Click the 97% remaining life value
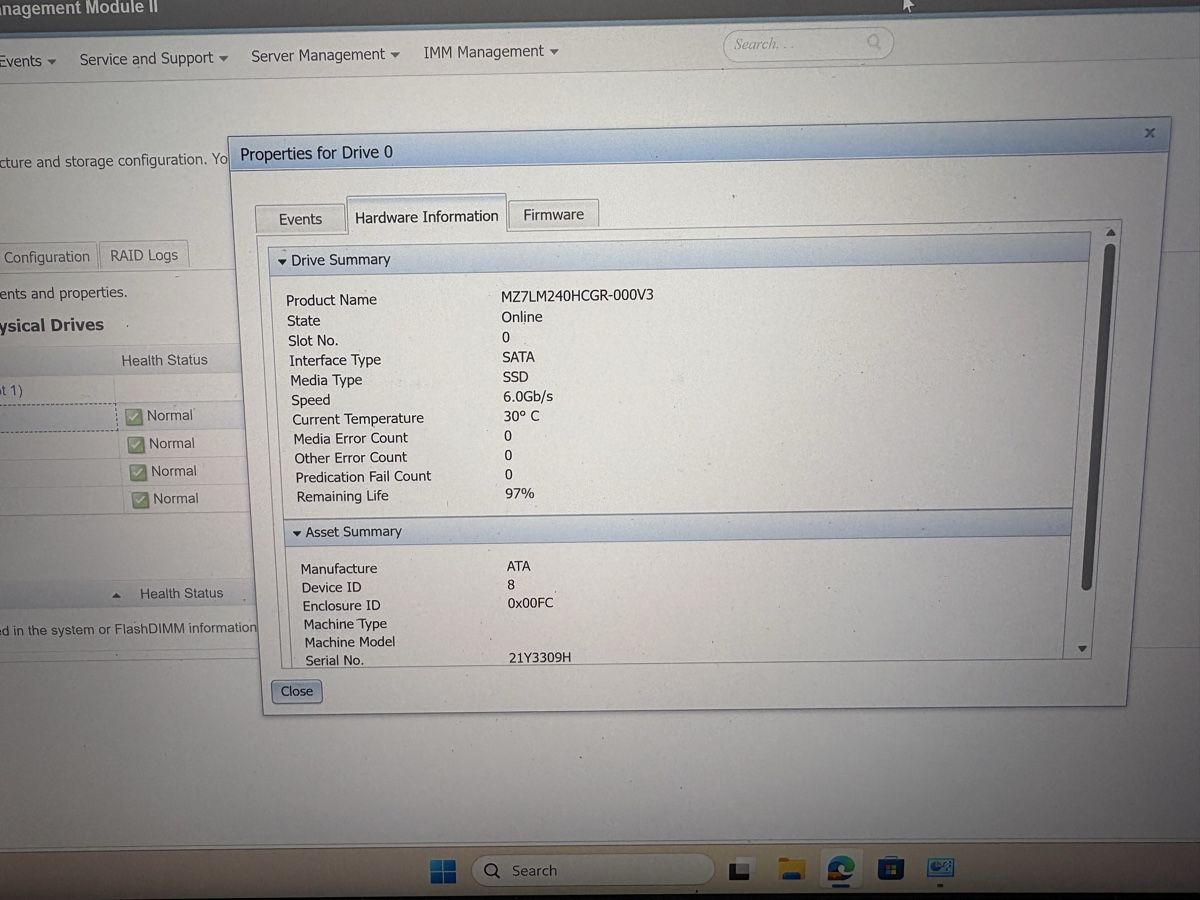1200x900 pixels. point(520,493)
